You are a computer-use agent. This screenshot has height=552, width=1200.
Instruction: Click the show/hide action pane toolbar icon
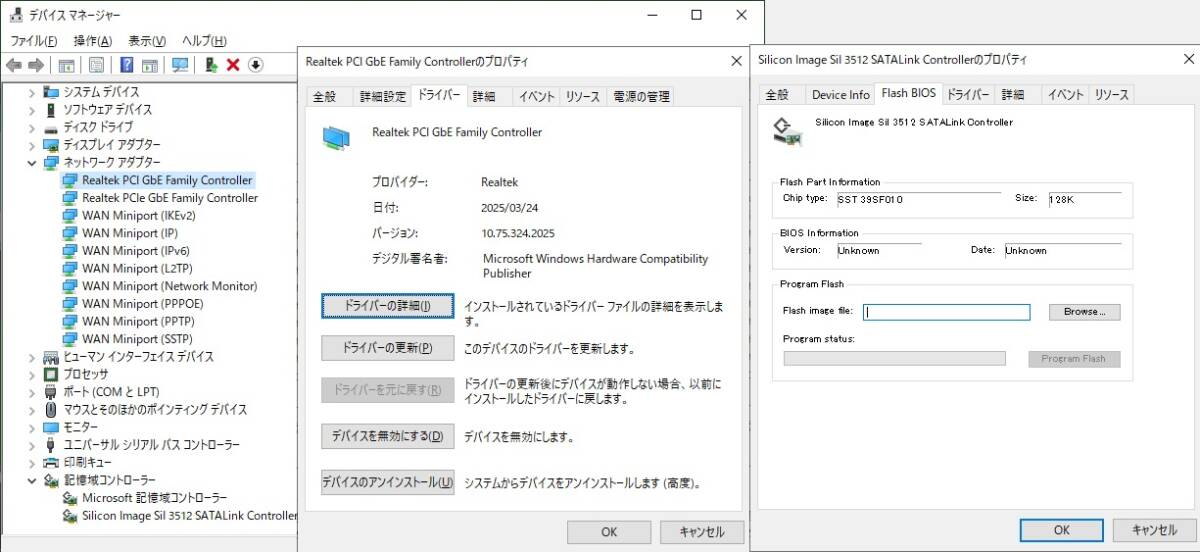point(149,65)
